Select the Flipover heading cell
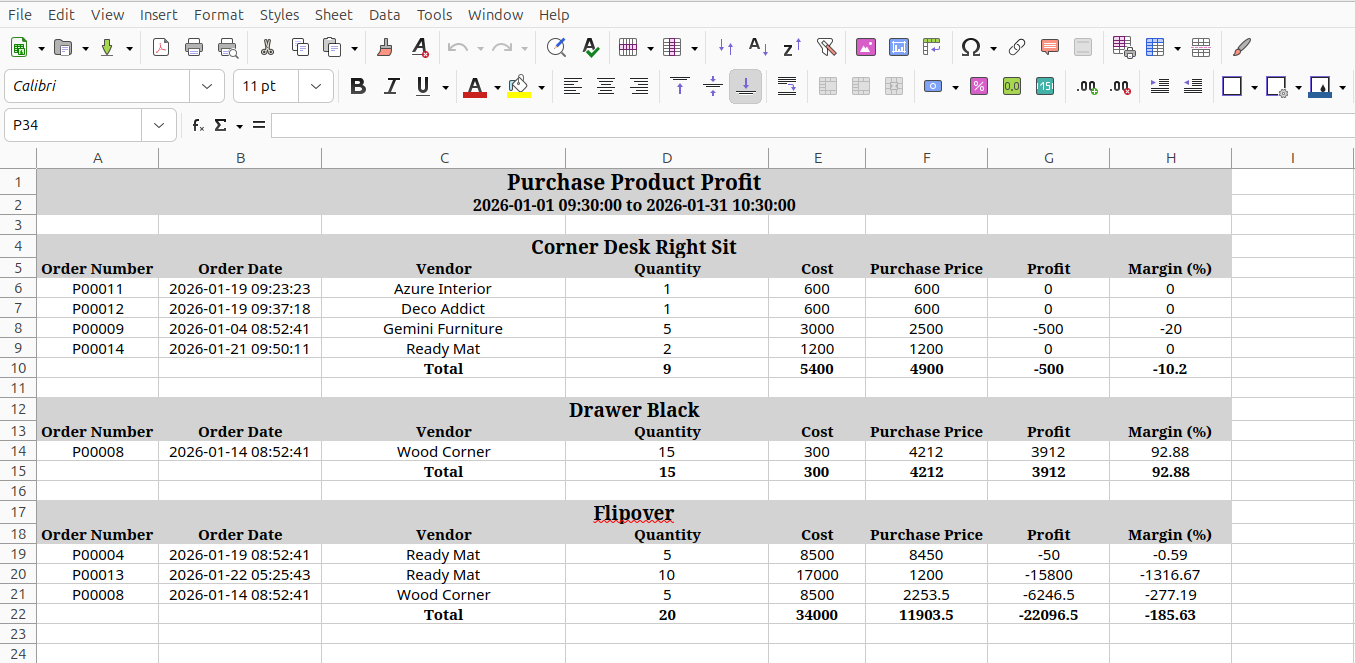Screen dimensions: 1355x663 coord(634,512)
